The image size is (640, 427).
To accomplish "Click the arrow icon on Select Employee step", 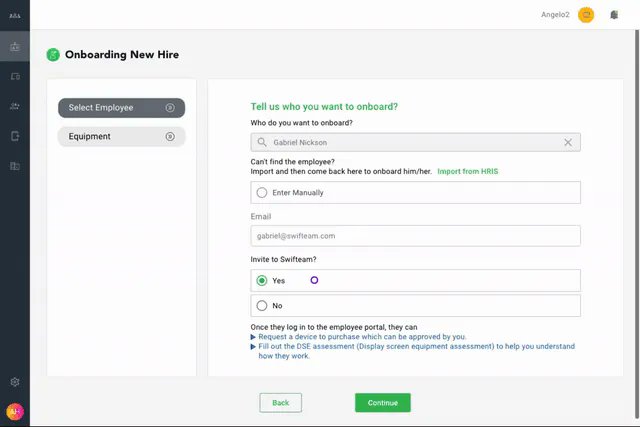I will pyautogui.click(x=170, y=108).
